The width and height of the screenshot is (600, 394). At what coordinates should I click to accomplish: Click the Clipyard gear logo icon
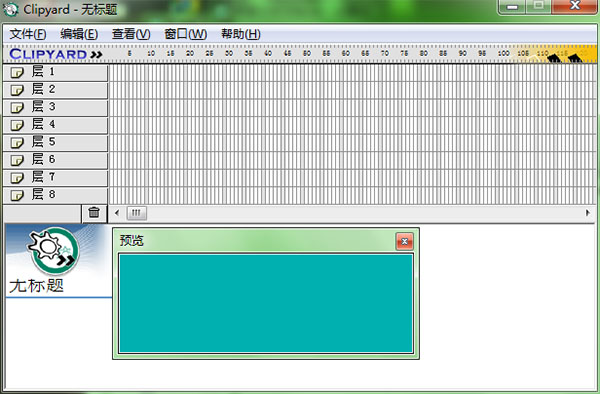click(x=54, y=251)
